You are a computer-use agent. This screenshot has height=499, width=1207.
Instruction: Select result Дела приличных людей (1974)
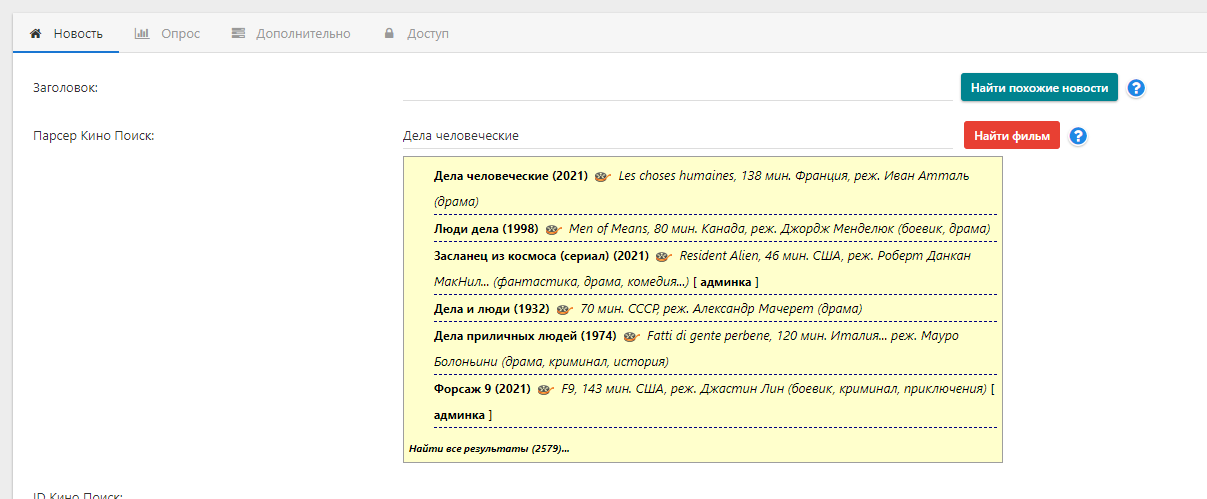(x=525, y=336)
